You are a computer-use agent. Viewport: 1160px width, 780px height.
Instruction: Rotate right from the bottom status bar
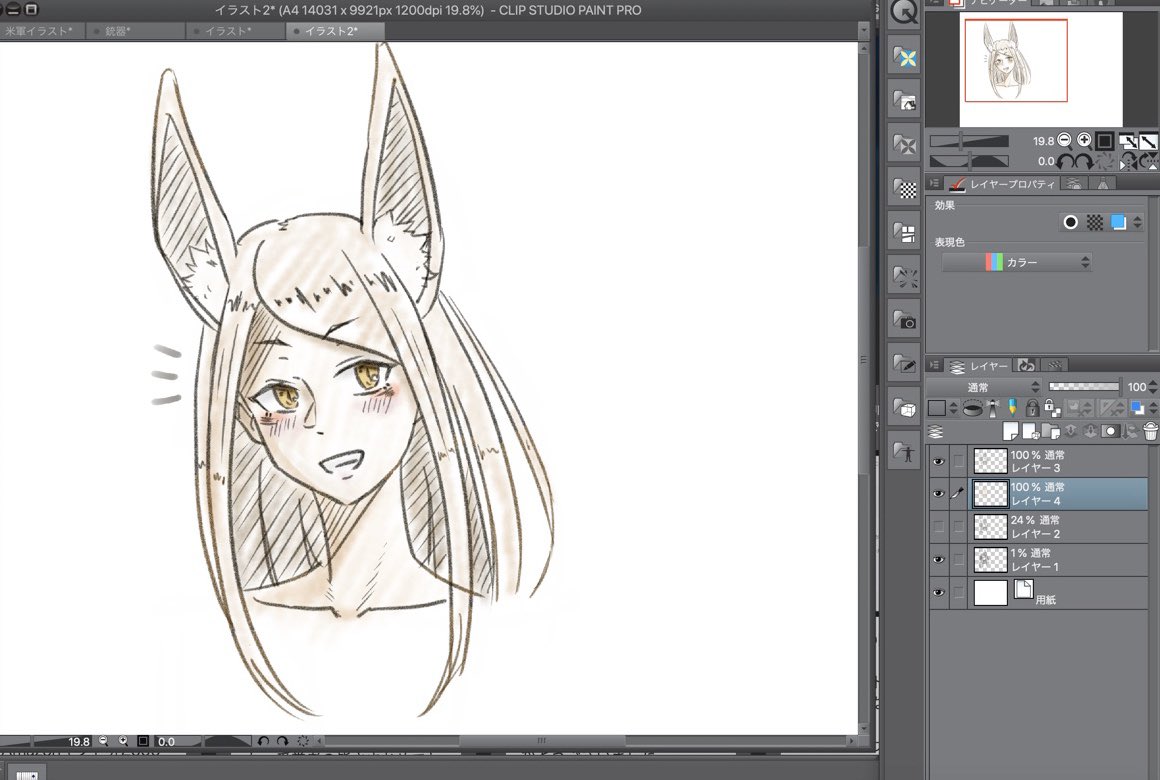(x=283, y=741)
